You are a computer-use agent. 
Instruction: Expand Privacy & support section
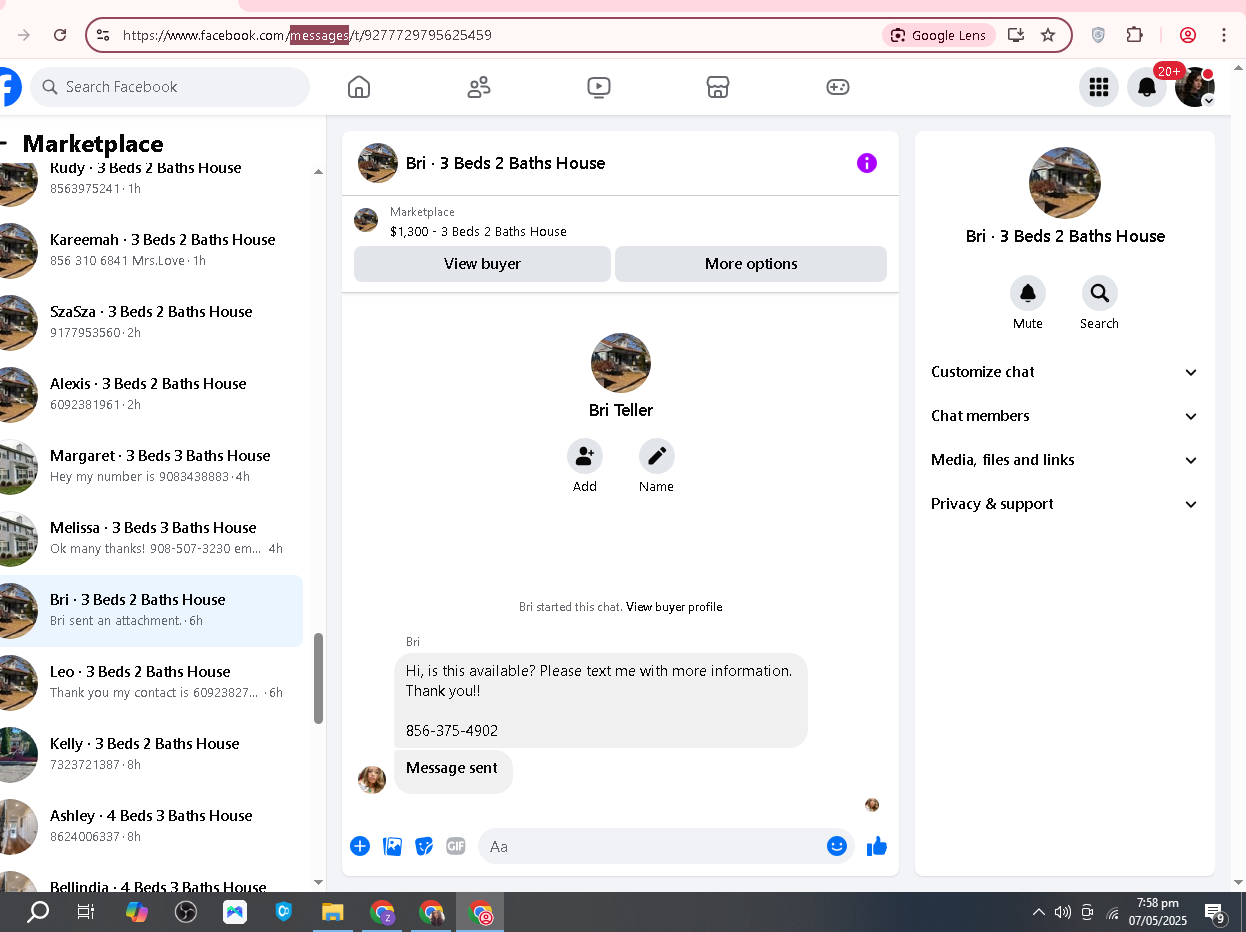coord(1065,504)
